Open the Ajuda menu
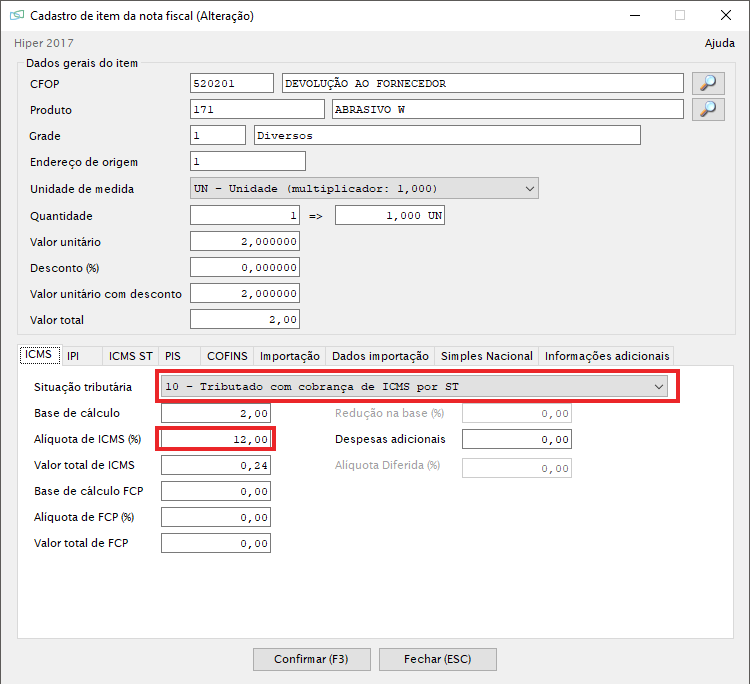The image size is (750, 684). tap(719, 43)
